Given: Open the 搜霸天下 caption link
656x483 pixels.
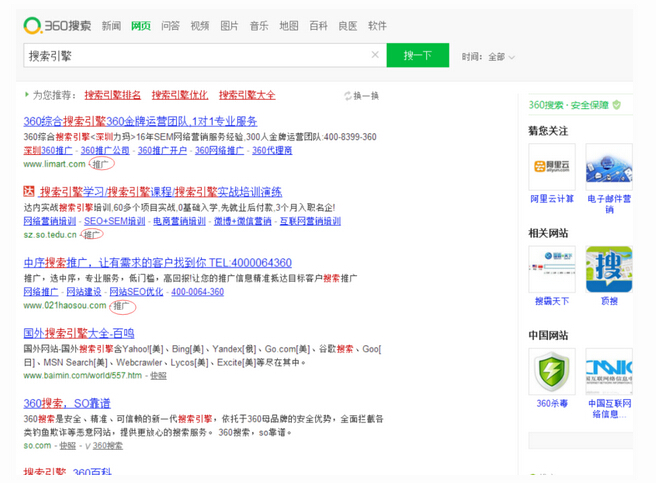Looking at the screenshot, I should [552, 301].
